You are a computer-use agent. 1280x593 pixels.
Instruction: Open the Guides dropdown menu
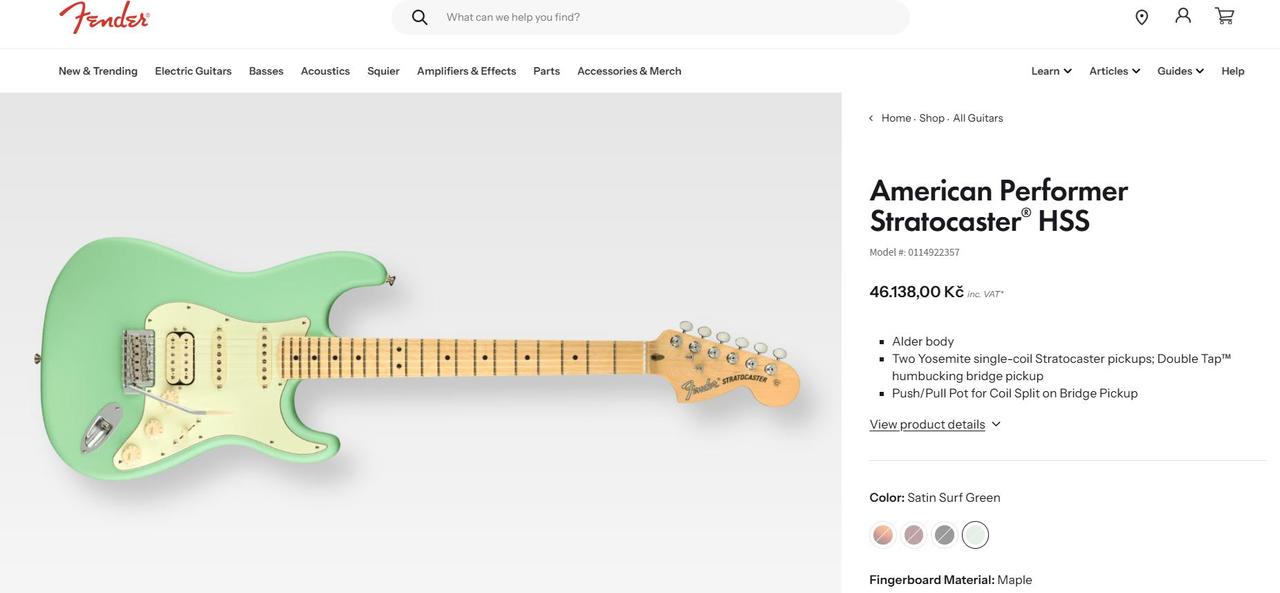pyautogui.click(x=1180, y=71)
